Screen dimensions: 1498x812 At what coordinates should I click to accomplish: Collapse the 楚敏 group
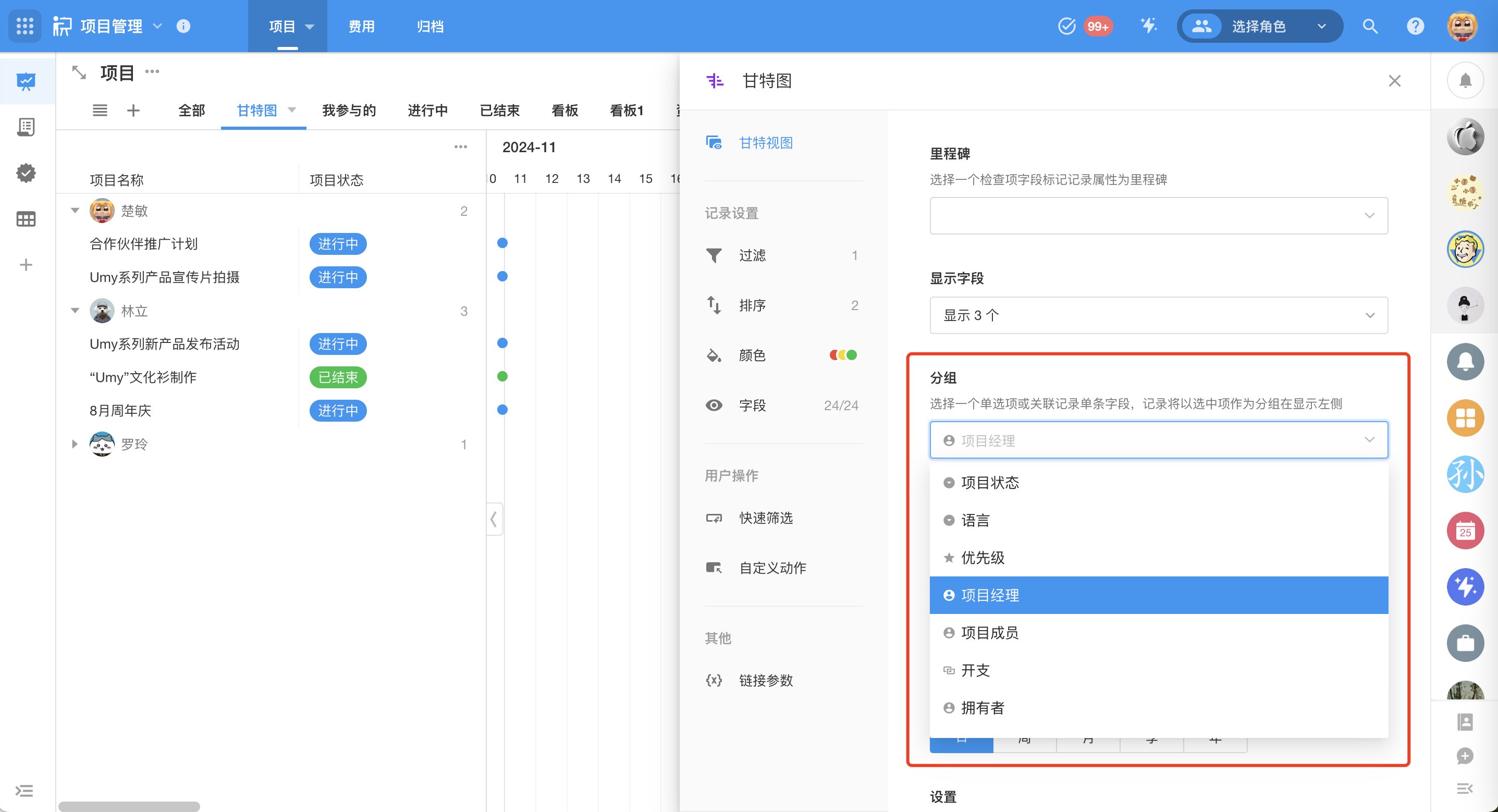click(75, 210)
